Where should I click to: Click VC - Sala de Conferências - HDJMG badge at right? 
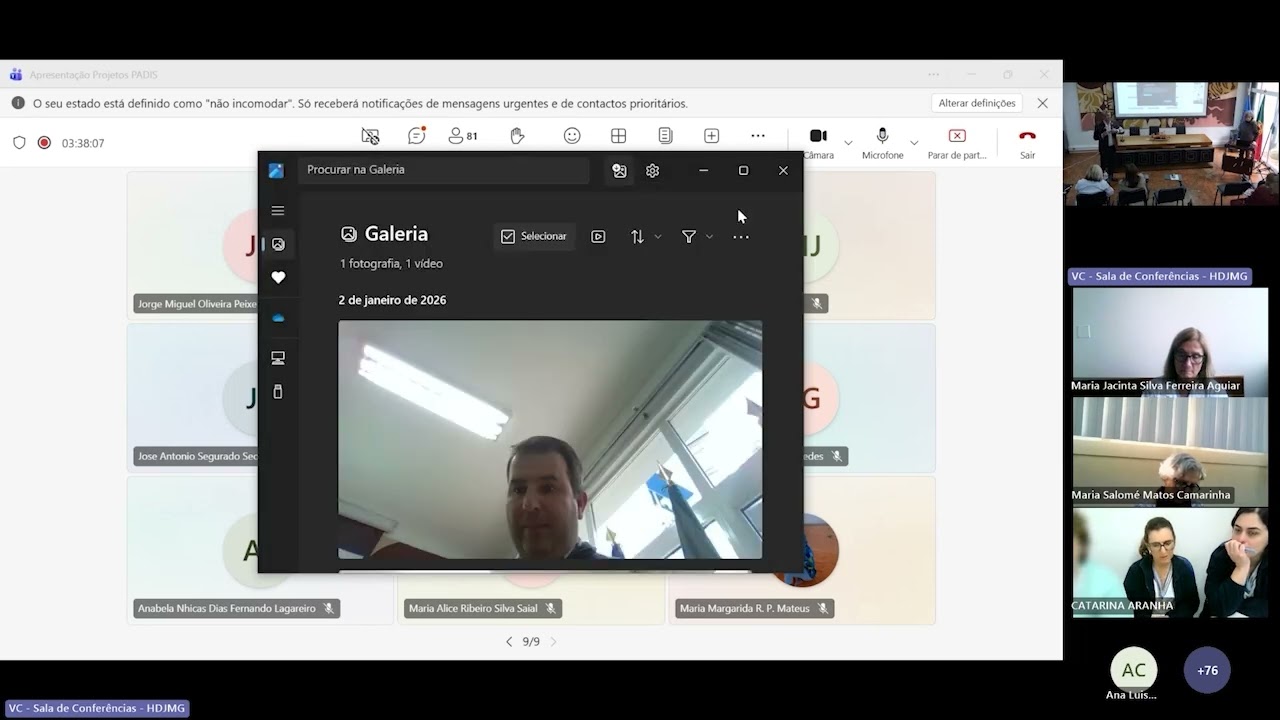click(x=1160, y=276)
